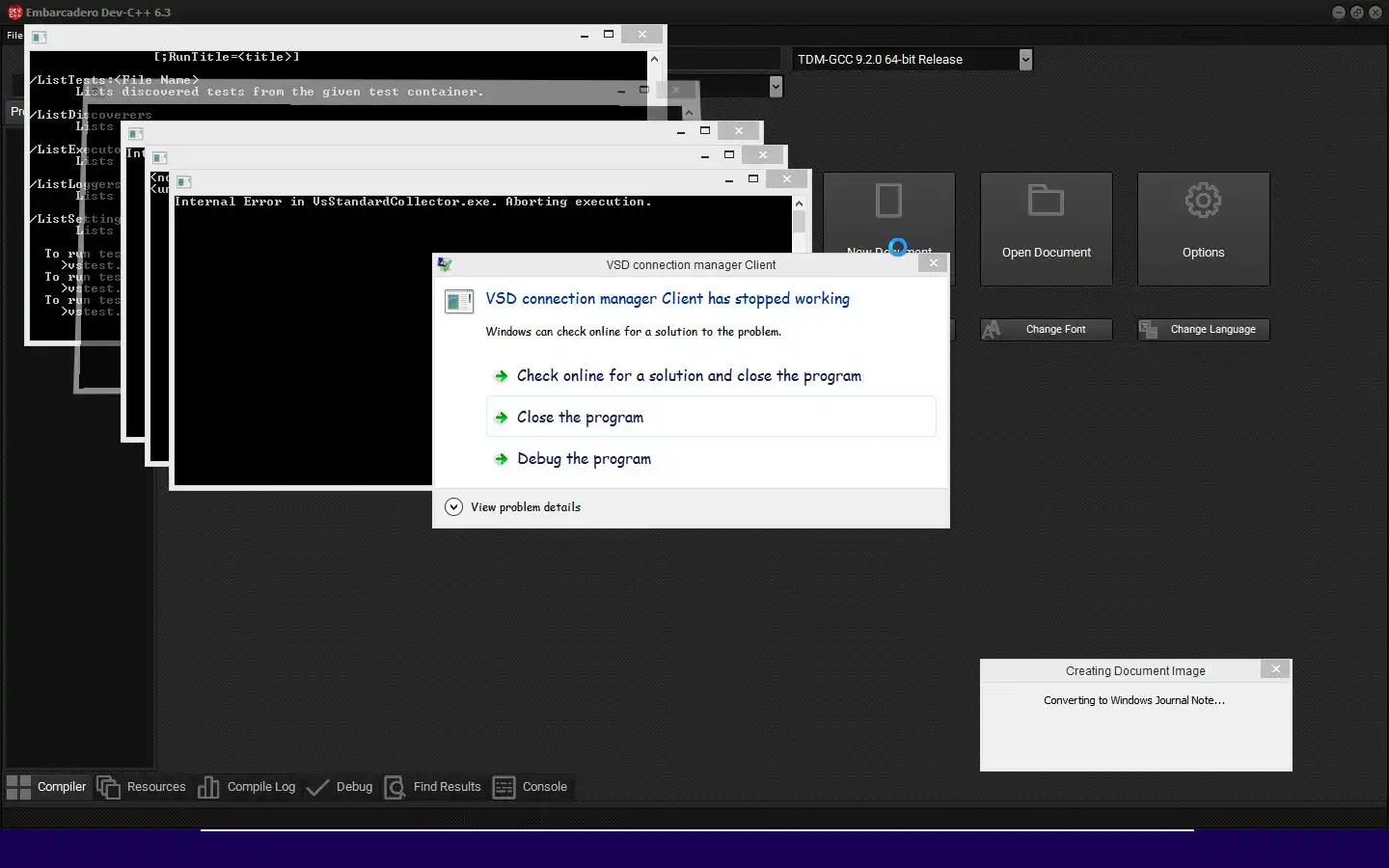Switch to the Resources tab
The height and width of the screenshot is (868, 1389).
141,787
